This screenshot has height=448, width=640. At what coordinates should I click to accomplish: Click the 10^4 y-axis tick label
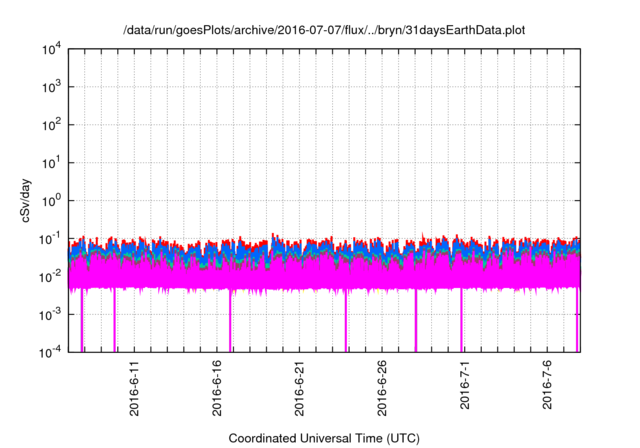52,50
